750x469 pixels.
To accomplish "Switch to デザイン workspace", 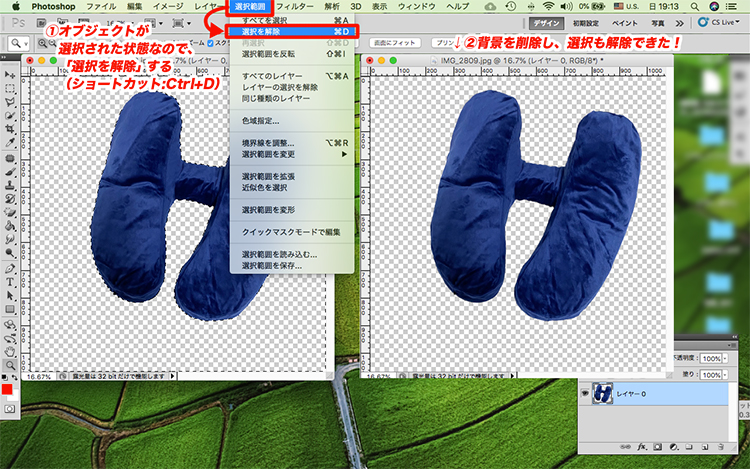I will point(546,23).
